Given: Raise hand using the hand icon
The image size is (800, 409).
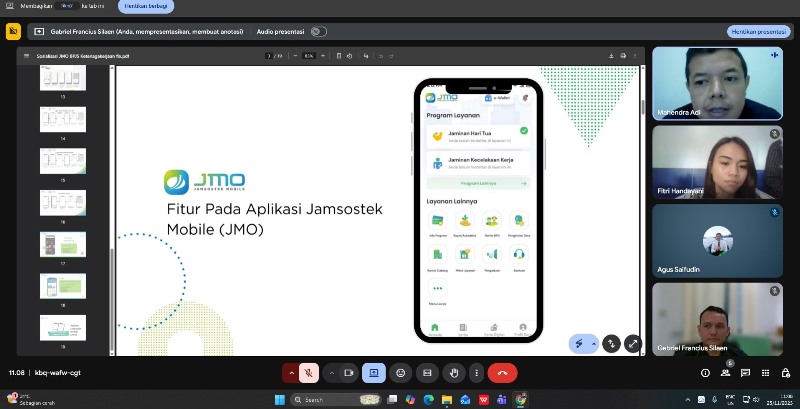Looking at the screenshot, I should tap(453, 372).
